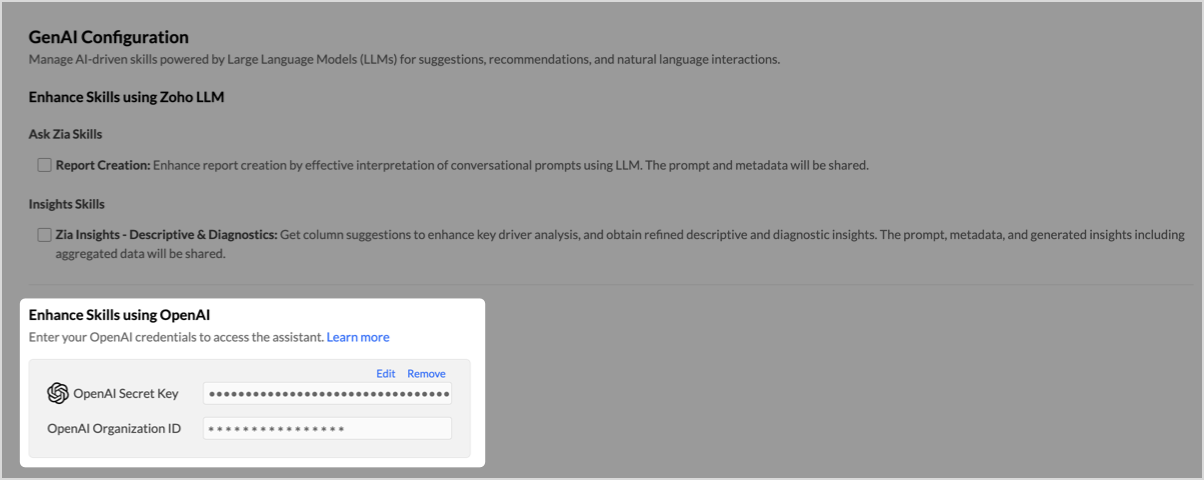Image resolution: width=1204 pixels, height=480 pixels.
Task: Focus the OpenAI Organization ID field
Action: tap(327, 428)
